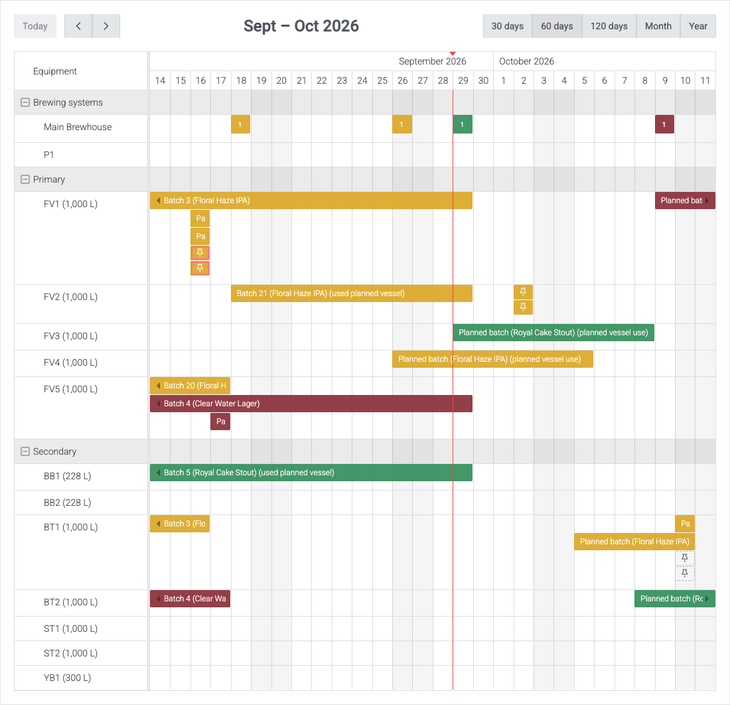Select the ST2 (1,000 L) row label
The height and width of the screenshot is (705, 730).
[71, 654]
